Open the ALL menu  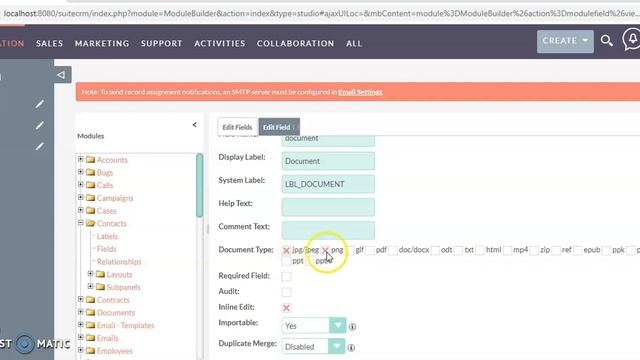[354, 43]
